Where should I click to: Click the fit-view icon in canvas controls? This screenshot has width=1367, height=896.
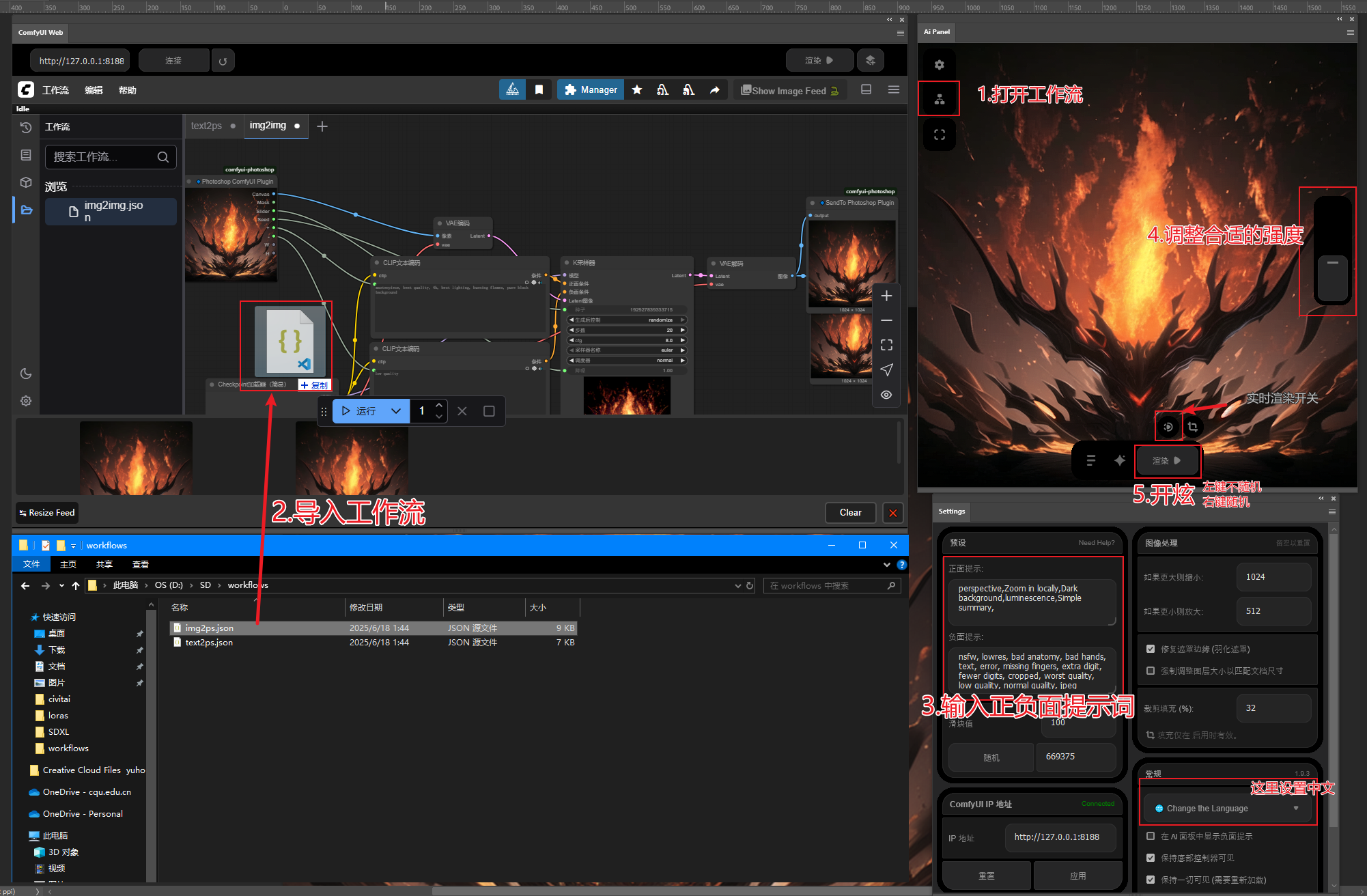886,345
